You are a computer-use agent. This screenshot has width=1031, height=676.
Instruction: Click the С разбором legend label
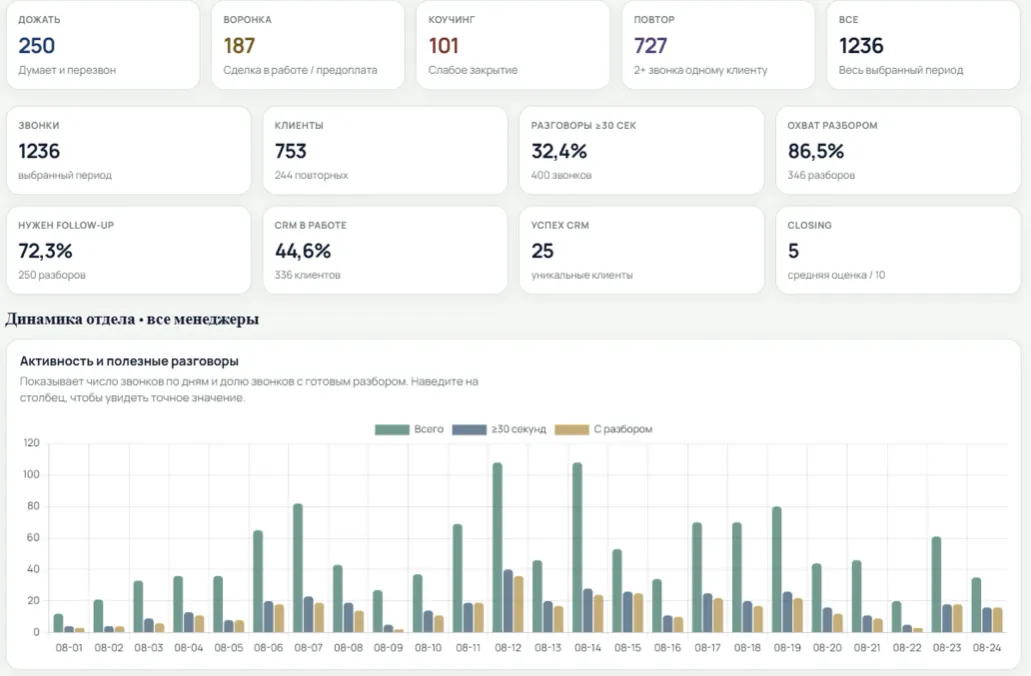click(623, 429)
